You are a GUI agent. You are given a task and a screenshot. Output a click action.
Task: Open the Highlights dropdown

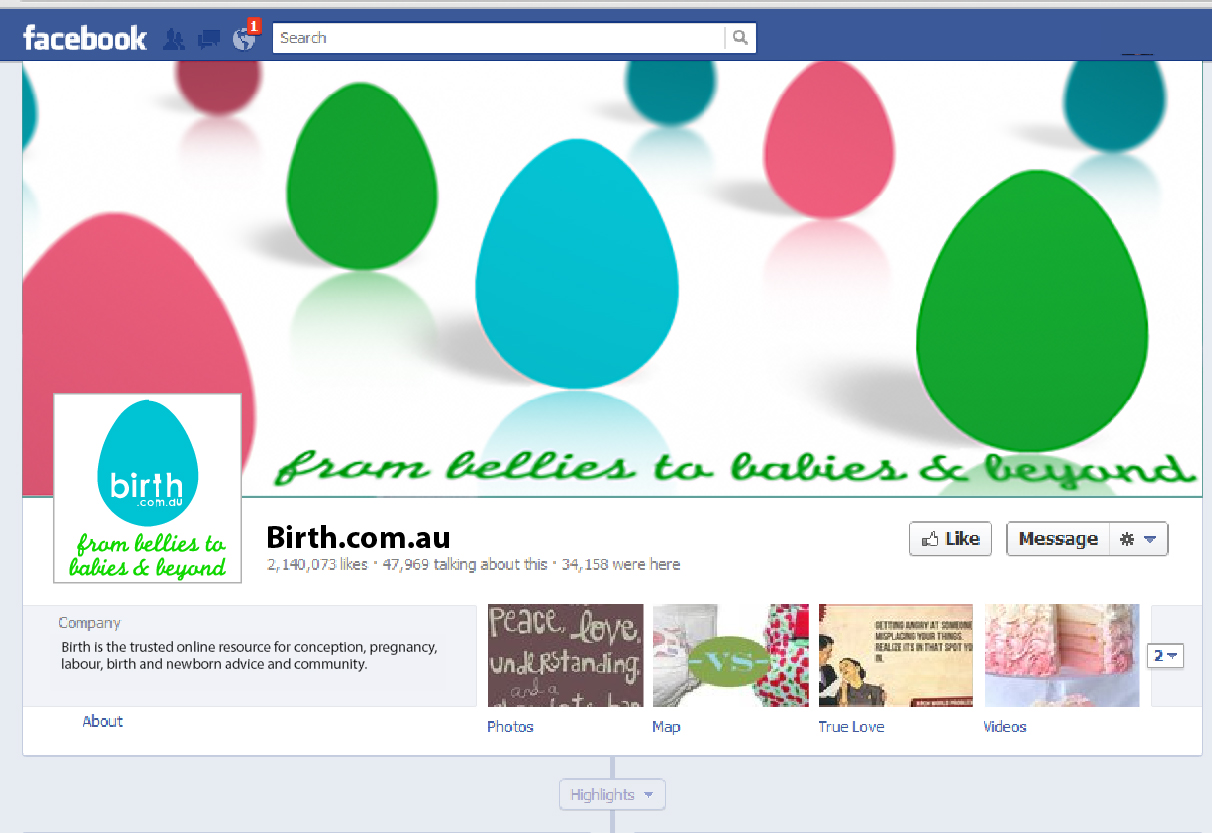point(612,795)
